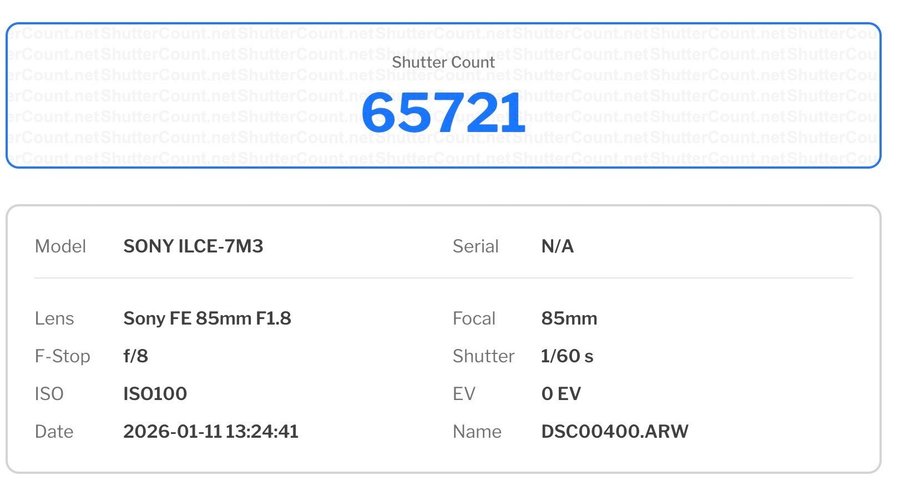Select the 1/60 s shutter speed value
Viewport: 900px width, 496px height.
click(567, 356)
